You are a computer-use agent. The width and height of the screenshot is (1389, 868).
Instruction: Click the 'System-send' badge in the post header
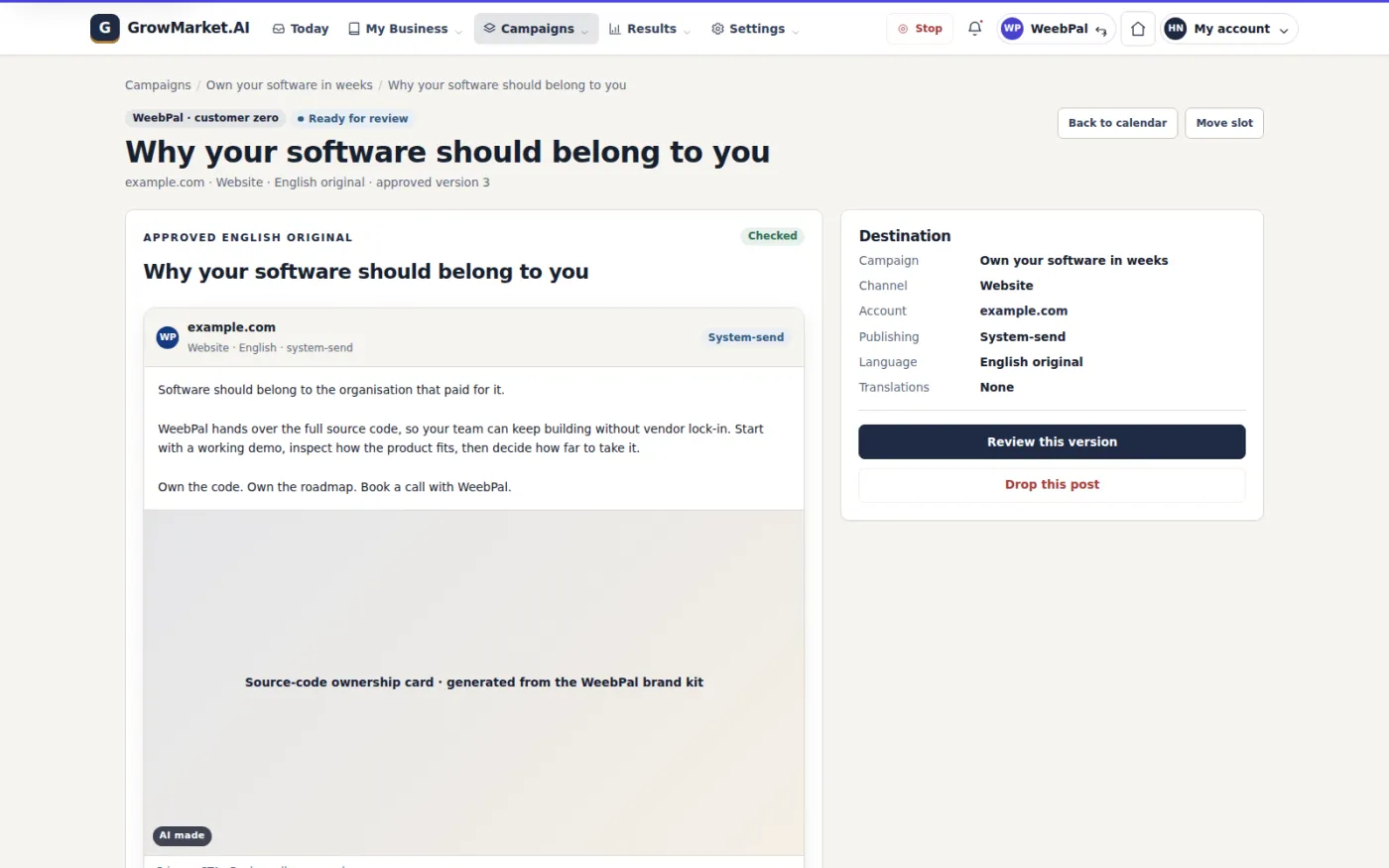[x=746, y=337]
